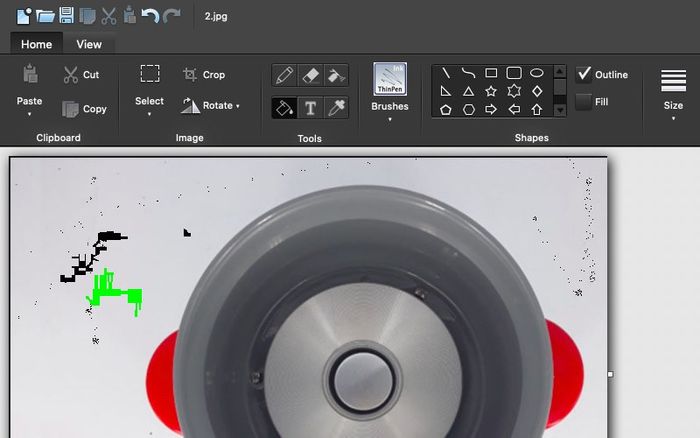Uncheck the Outline checkbox

(583, 74)
